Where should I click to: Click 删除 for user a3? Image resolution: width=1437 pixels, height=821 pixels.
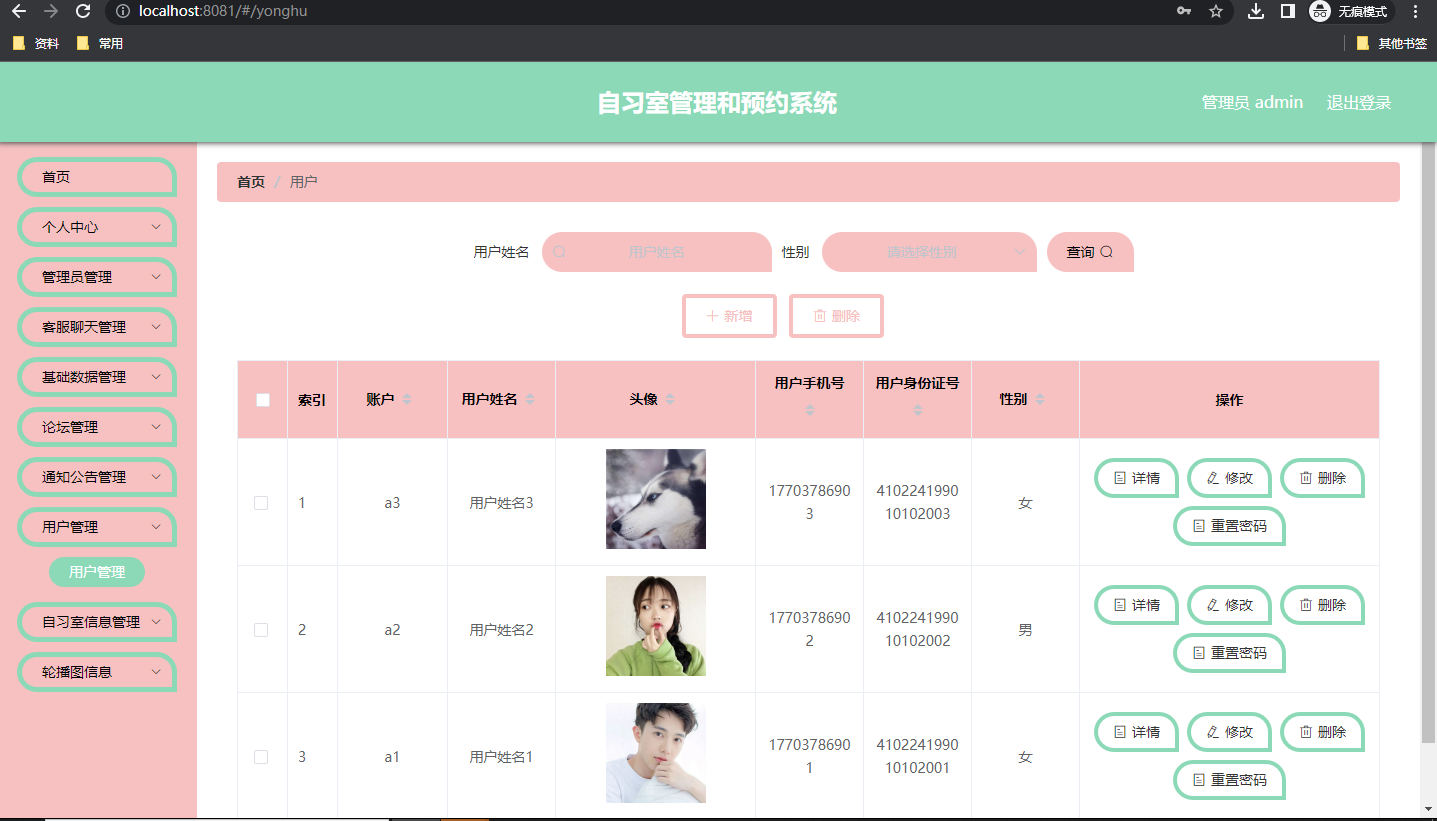1322,478
